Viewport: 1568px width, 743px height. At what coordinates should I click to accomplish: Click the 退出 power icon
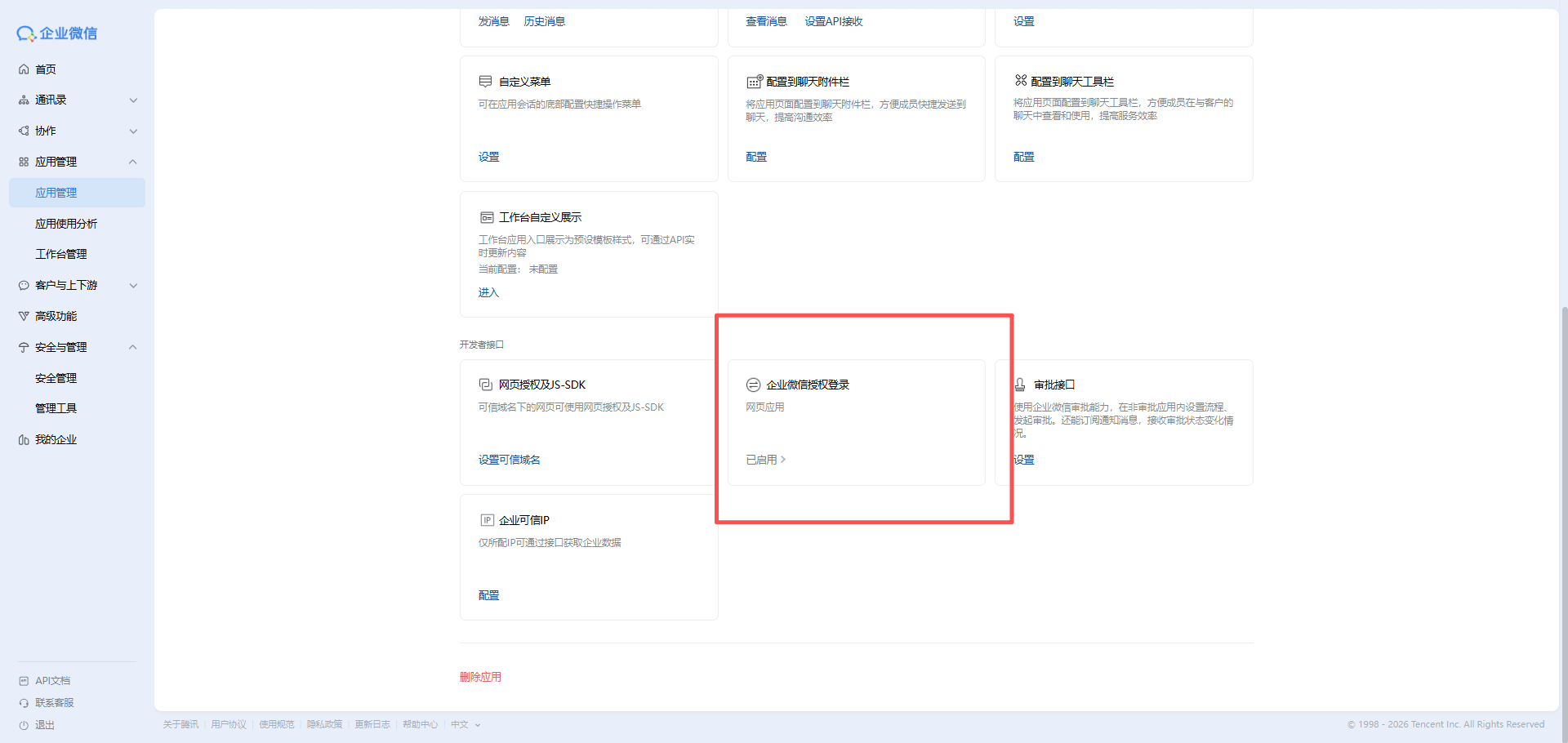(x=24, y=725)
